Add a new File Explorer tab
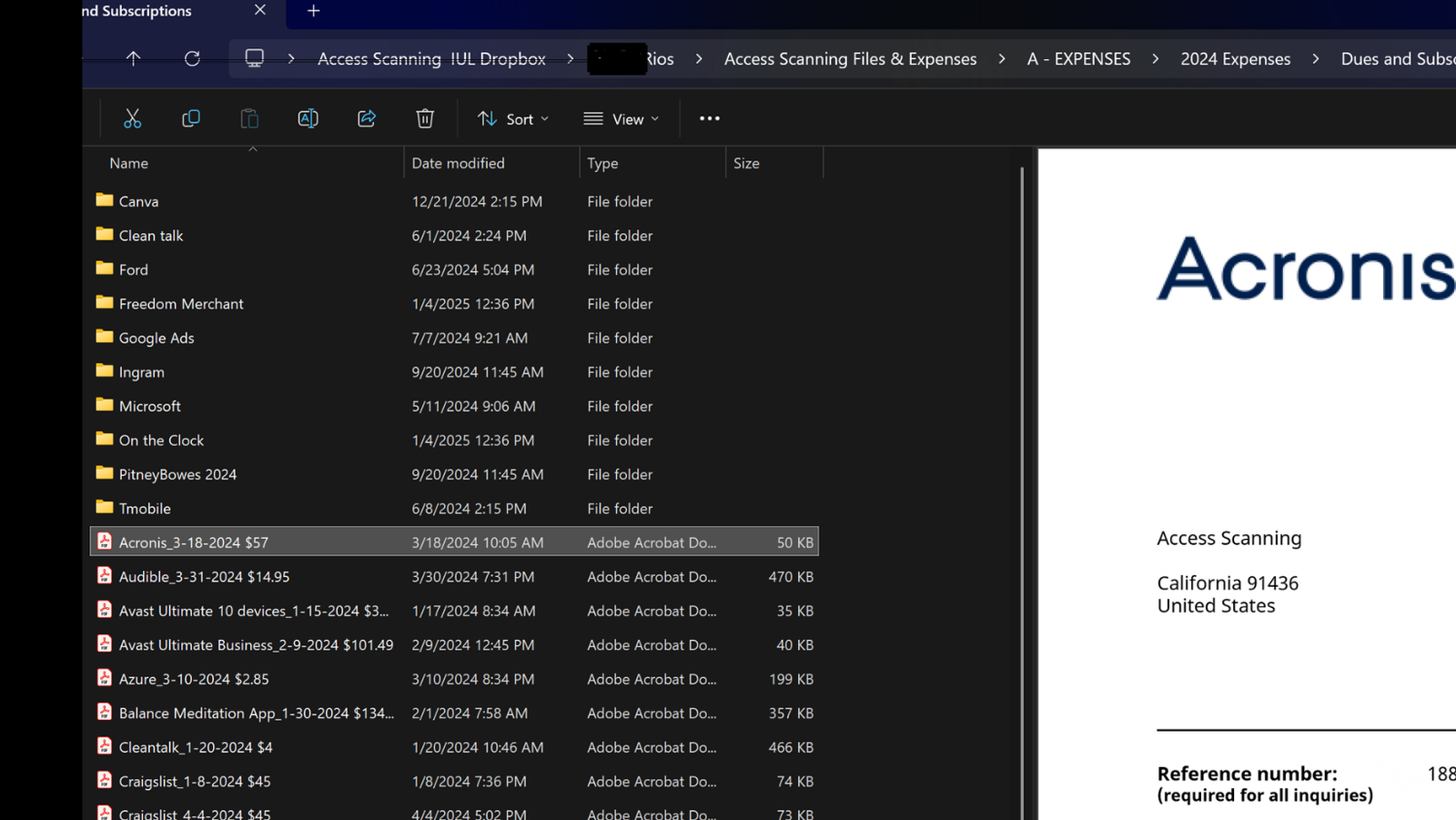The width and height of the screenshot is (1456, 820). click(x=313, y=11)
